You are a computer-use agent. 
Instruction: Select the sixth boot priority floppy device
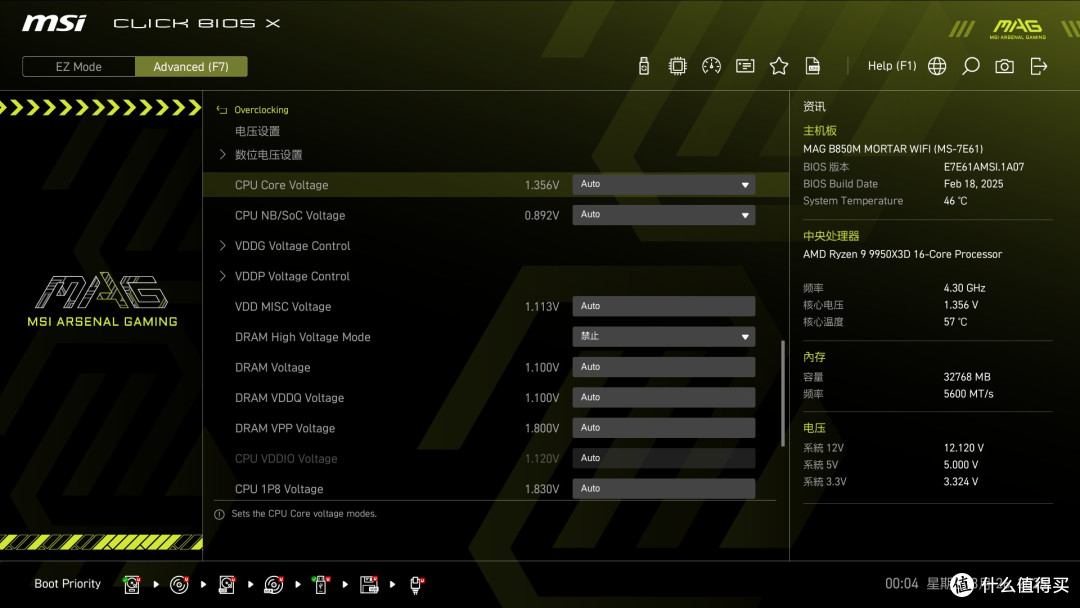pyautogui.click(x=368, y=585)
